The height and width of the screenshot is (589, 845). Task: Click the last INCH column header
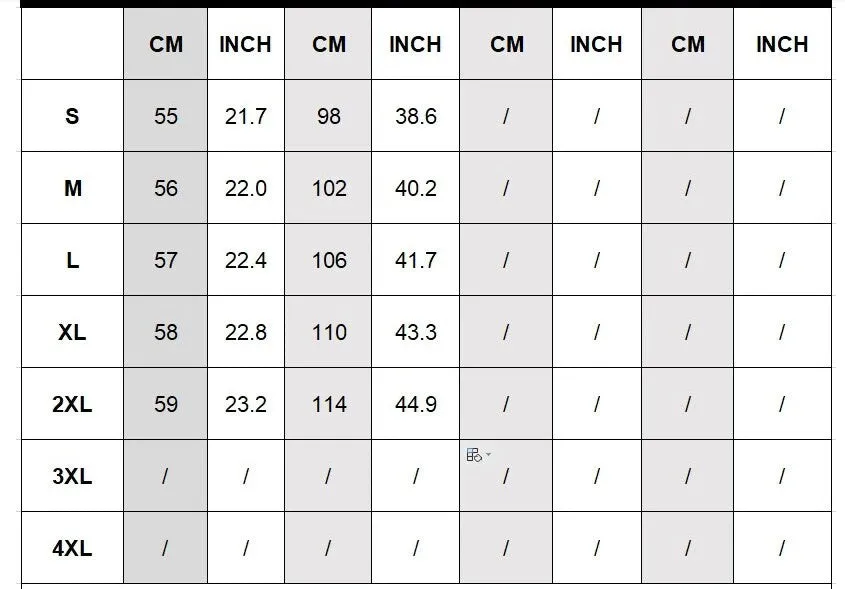click(x=782, y=44)
